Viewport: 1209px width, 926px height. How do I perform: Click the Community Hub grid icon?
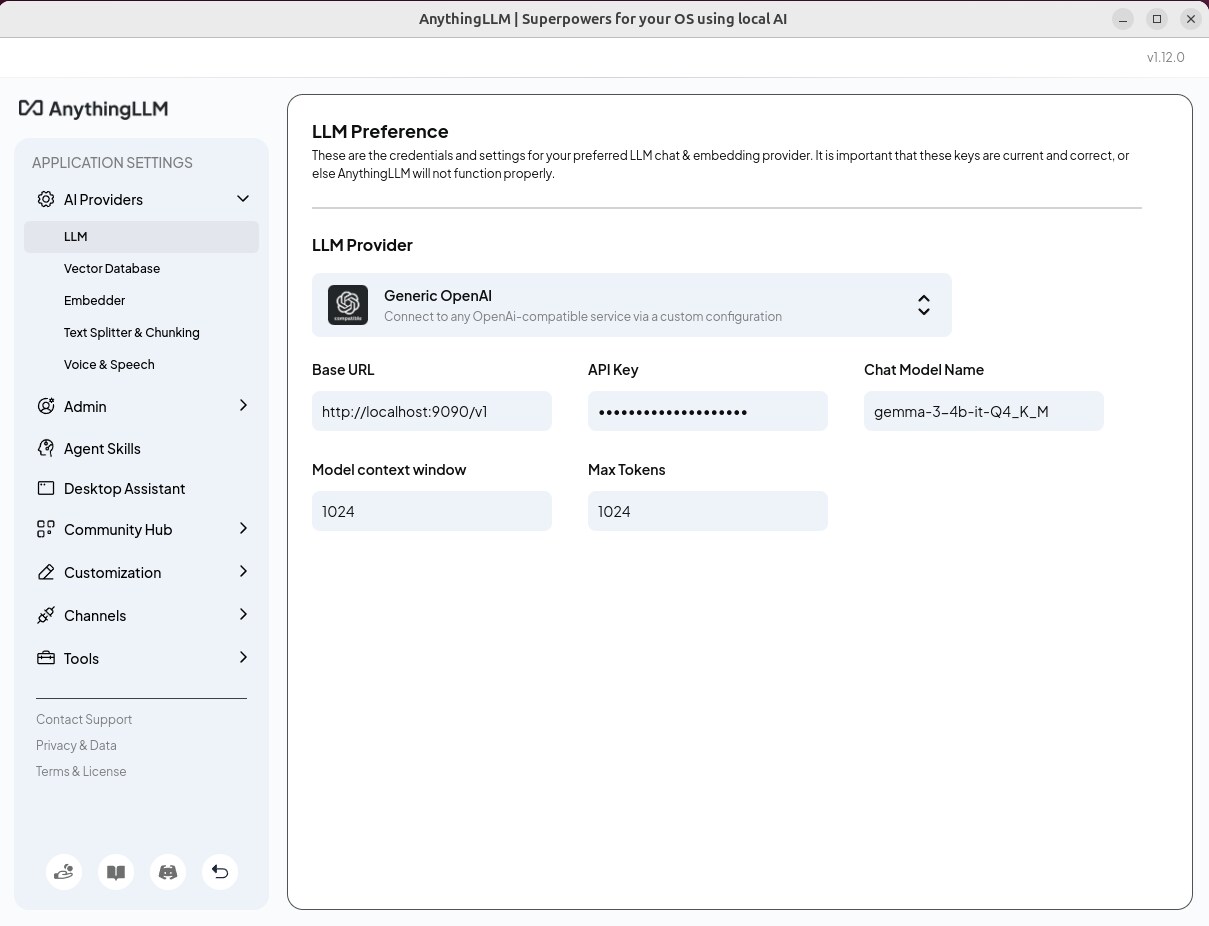[46, 529]
